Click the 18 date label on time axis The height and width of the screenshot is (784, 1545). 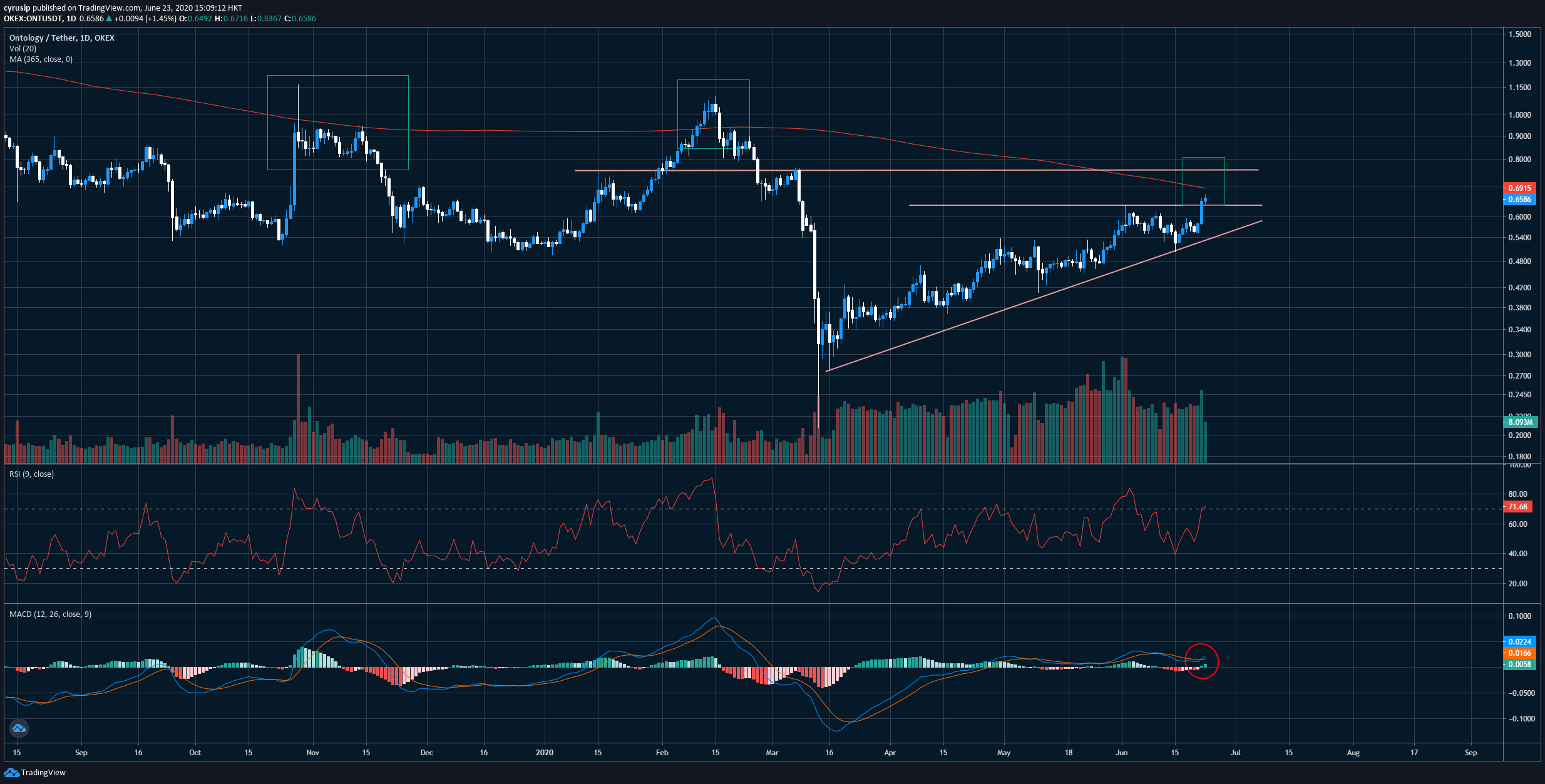1069,753
